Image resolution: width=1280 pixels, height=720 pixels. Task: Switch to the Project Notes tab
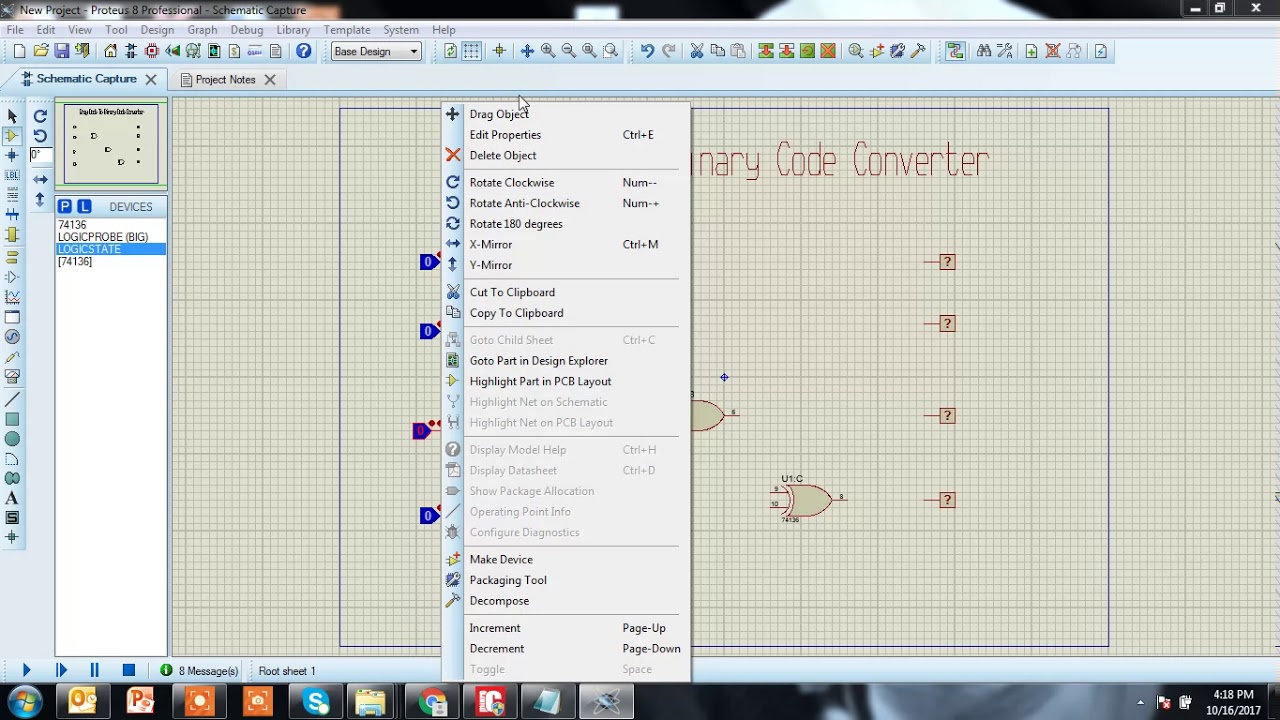point(226,80)
